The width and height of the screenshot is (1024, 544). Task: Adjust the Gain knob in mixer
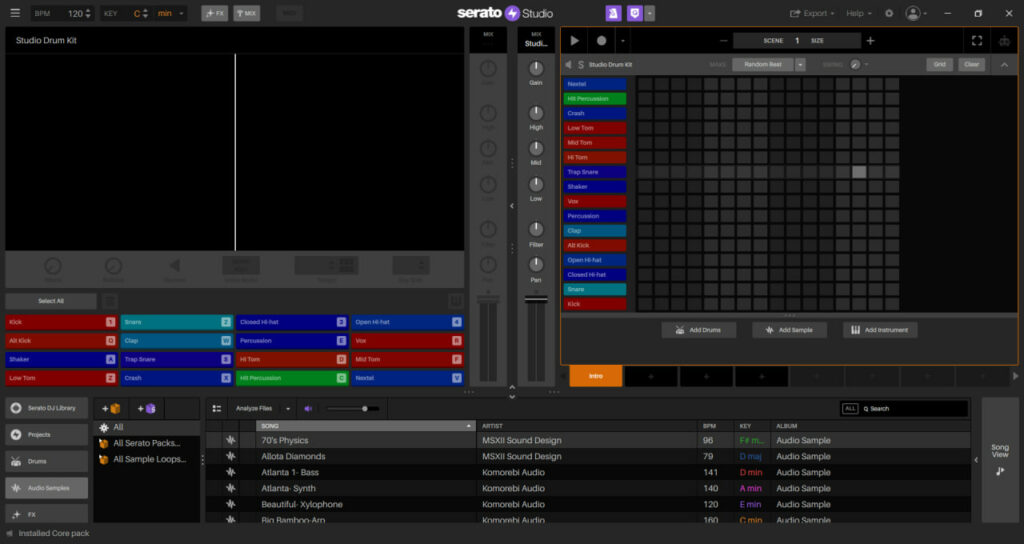click(536, 68)
